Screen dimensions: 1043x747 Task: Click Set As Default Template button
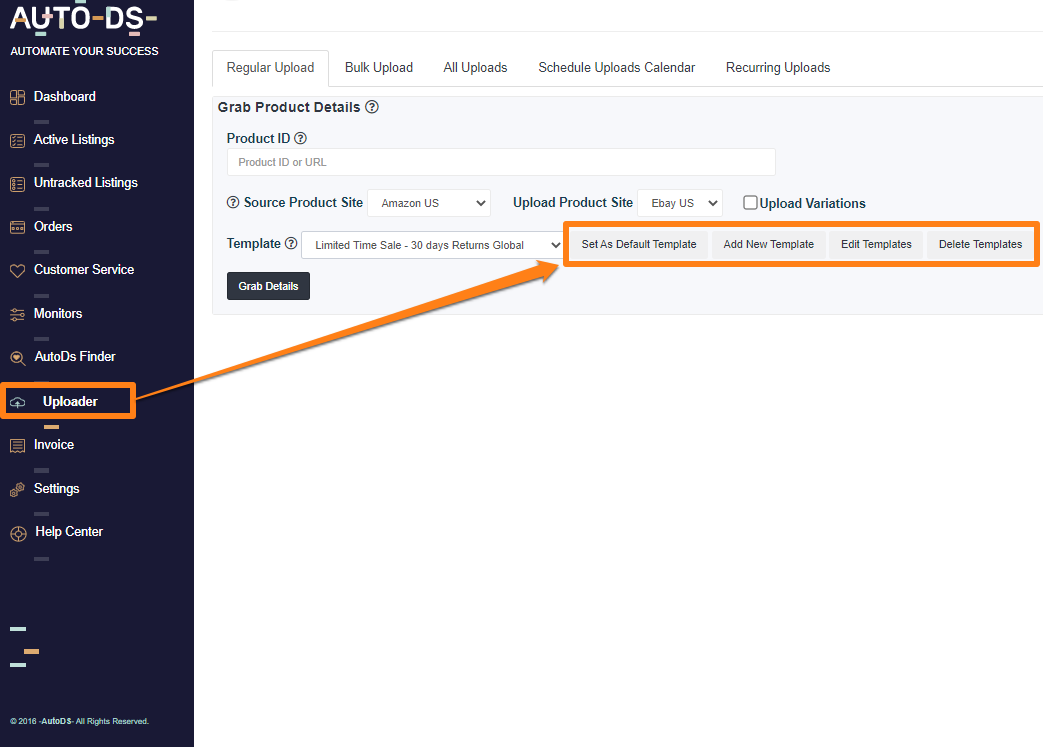coord(639,244)
